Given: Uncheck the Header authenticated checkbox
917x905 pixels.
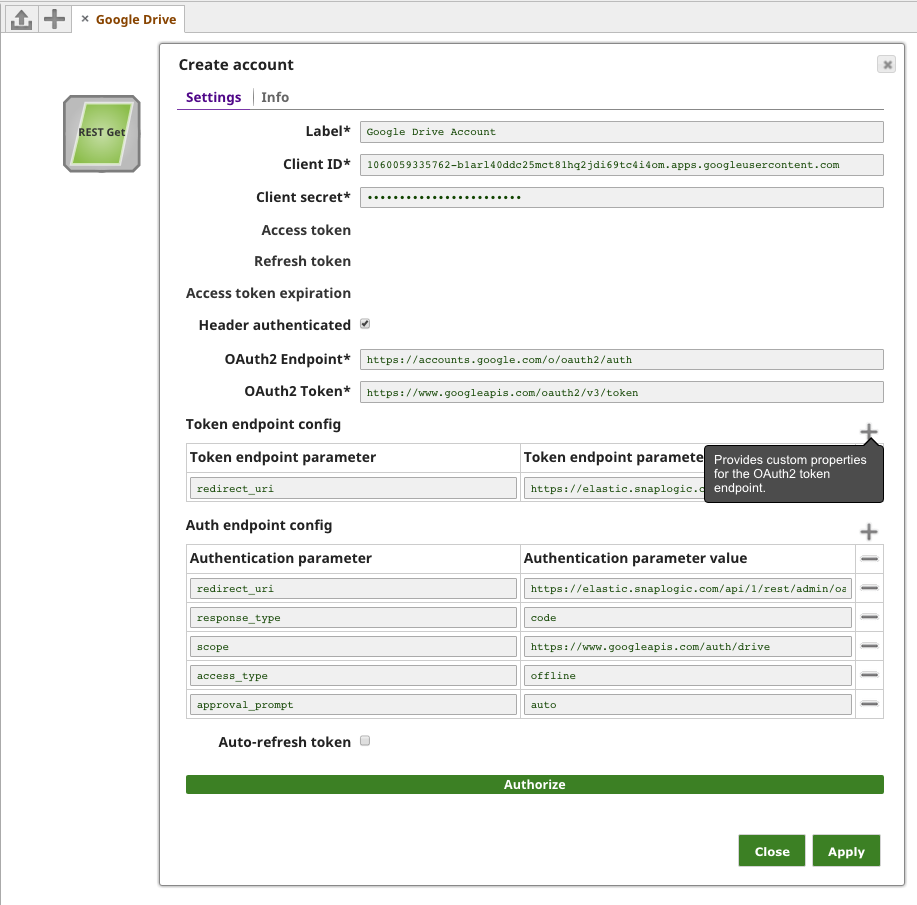Looking at the screenshot, I should tap(365, 324).
